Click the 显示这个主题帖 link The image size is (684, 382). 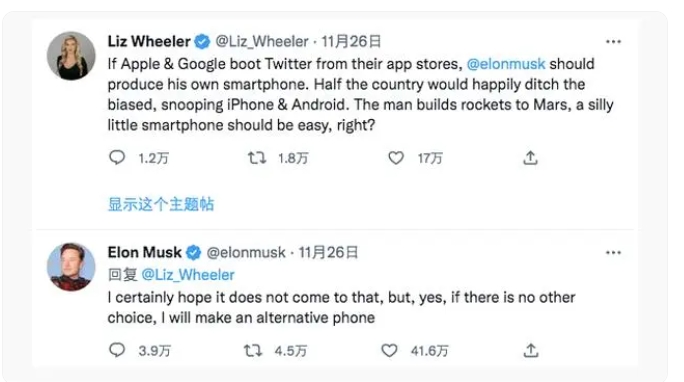pyautogui.click(x=161, y=204)
